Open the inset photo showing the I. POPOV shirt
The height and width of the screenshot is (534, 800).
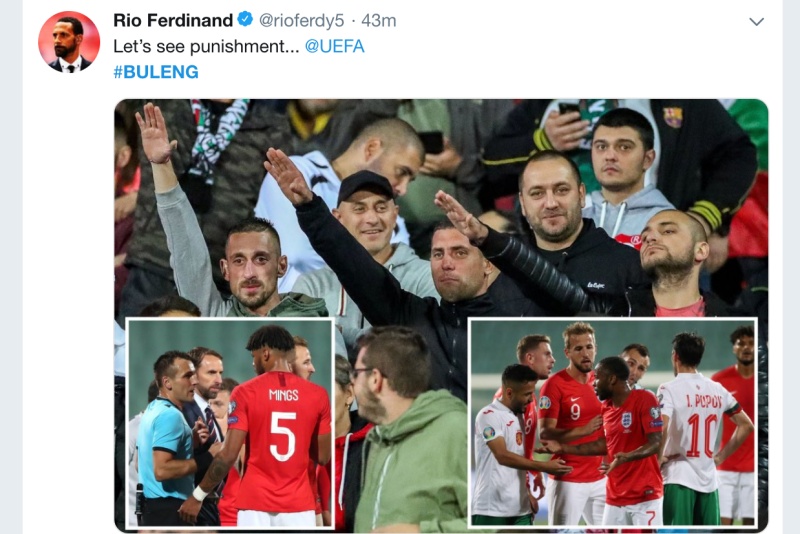click(x=613, y=422)
